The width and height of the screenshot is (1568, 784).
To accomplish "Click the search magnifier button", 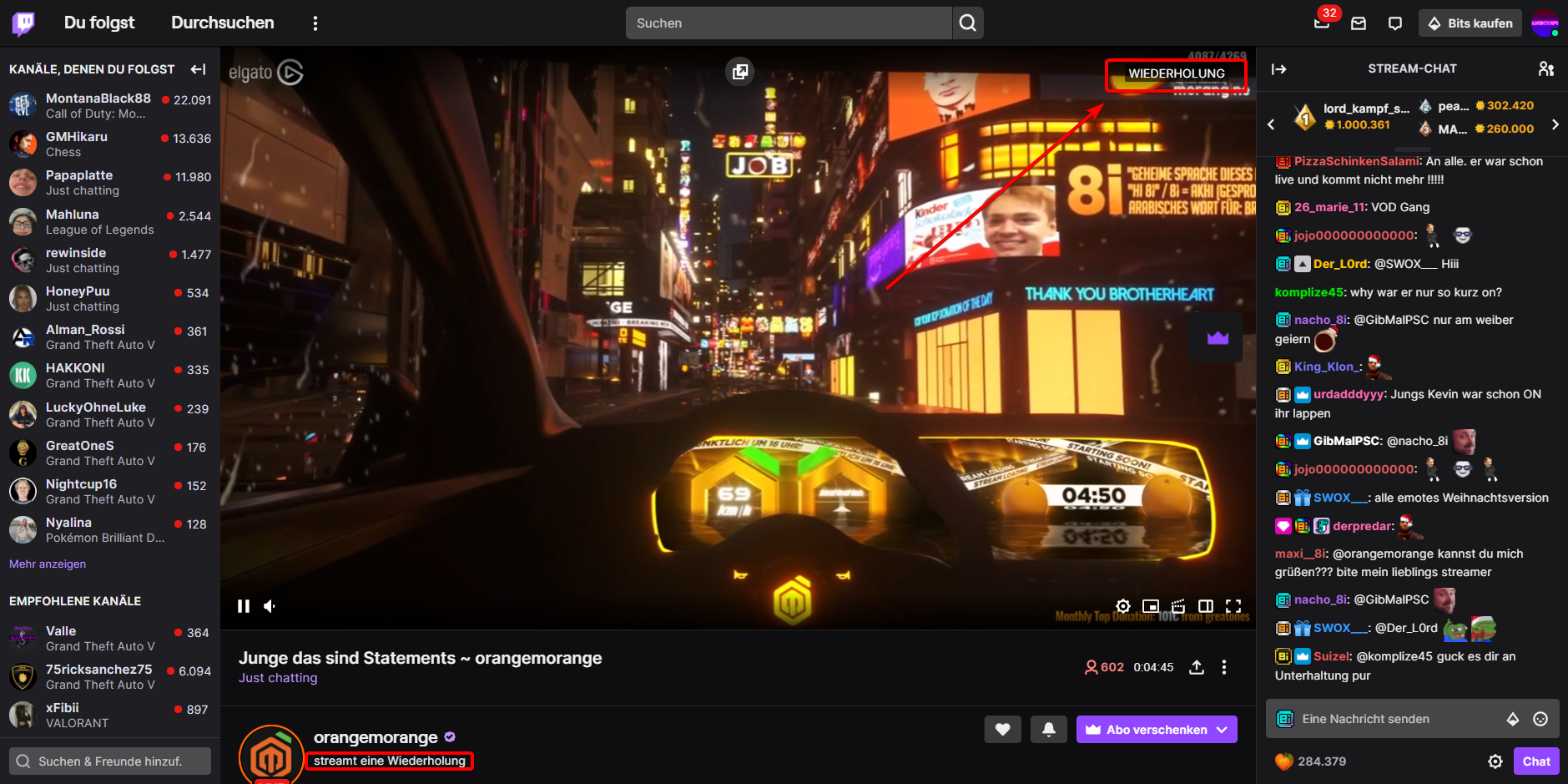I will point(967,23).
